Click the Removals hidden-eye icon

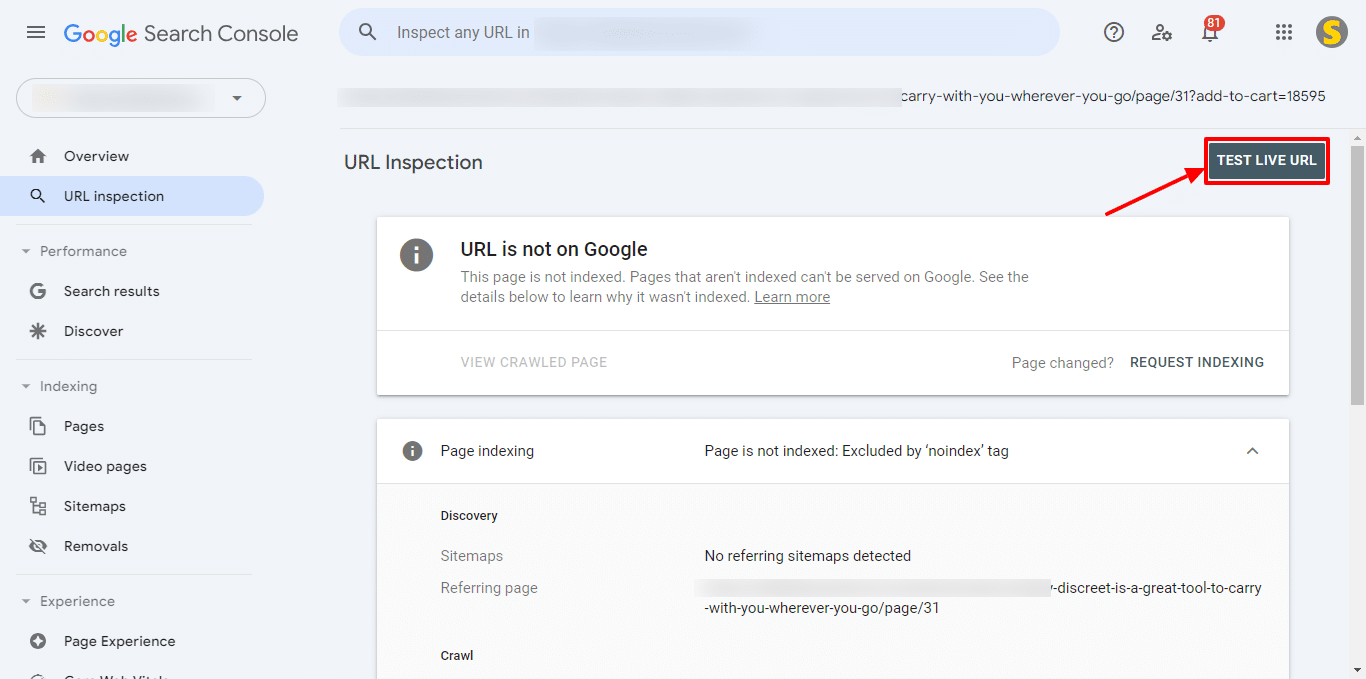pyautogui.click(x=38, y=546)
